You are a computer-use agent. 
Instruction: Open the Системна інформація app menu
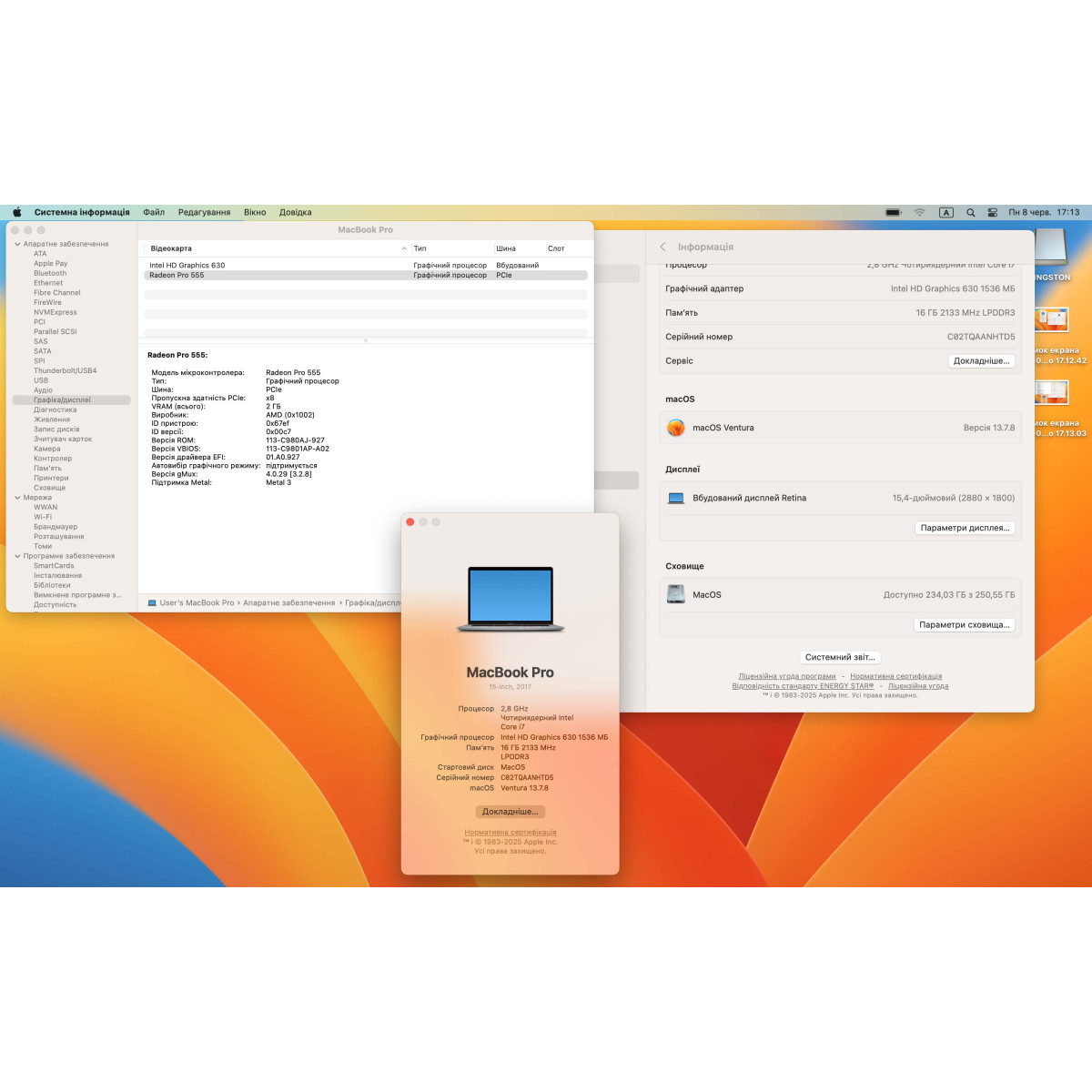82,212
